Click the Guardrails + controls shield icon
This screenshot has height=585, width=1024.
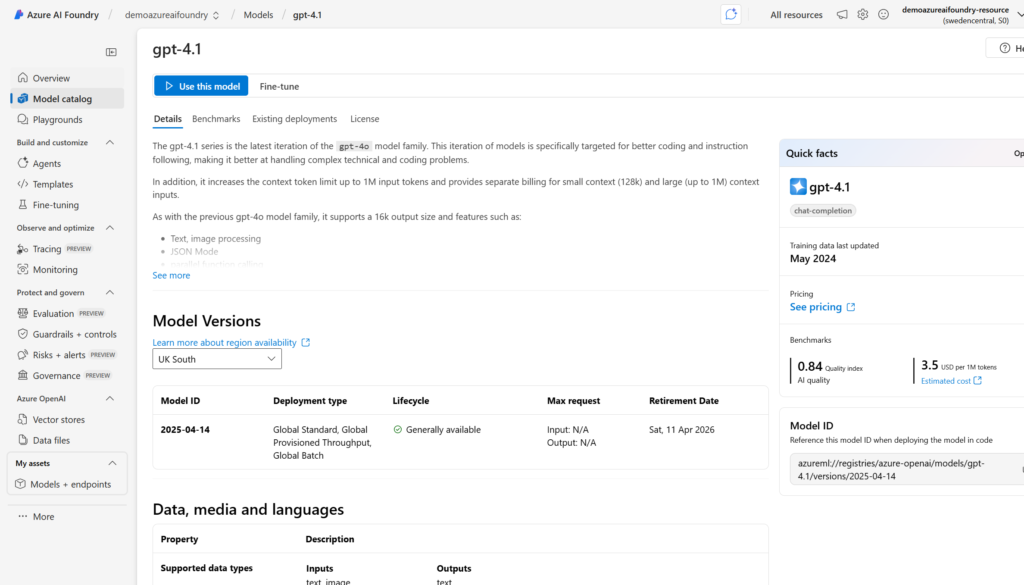click(x=23, y=334)
